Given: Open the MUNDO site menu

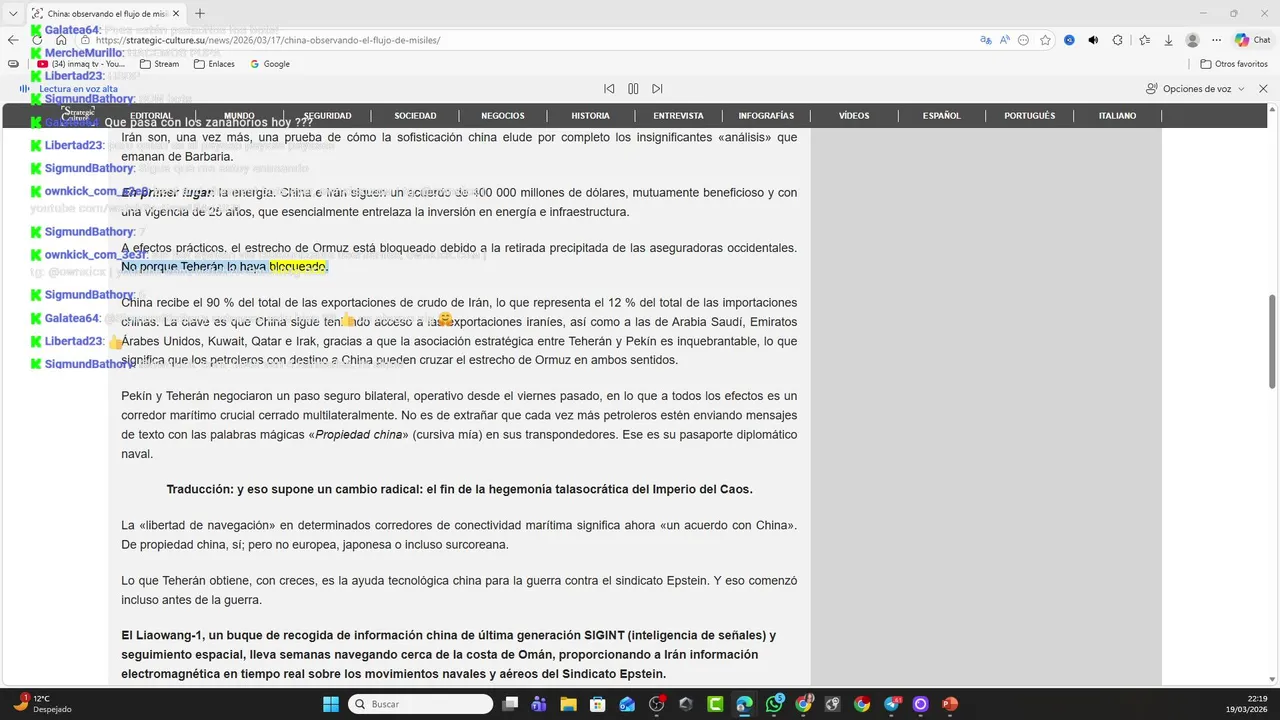Looking at the screenshot, I should click(x=239, y=116).
